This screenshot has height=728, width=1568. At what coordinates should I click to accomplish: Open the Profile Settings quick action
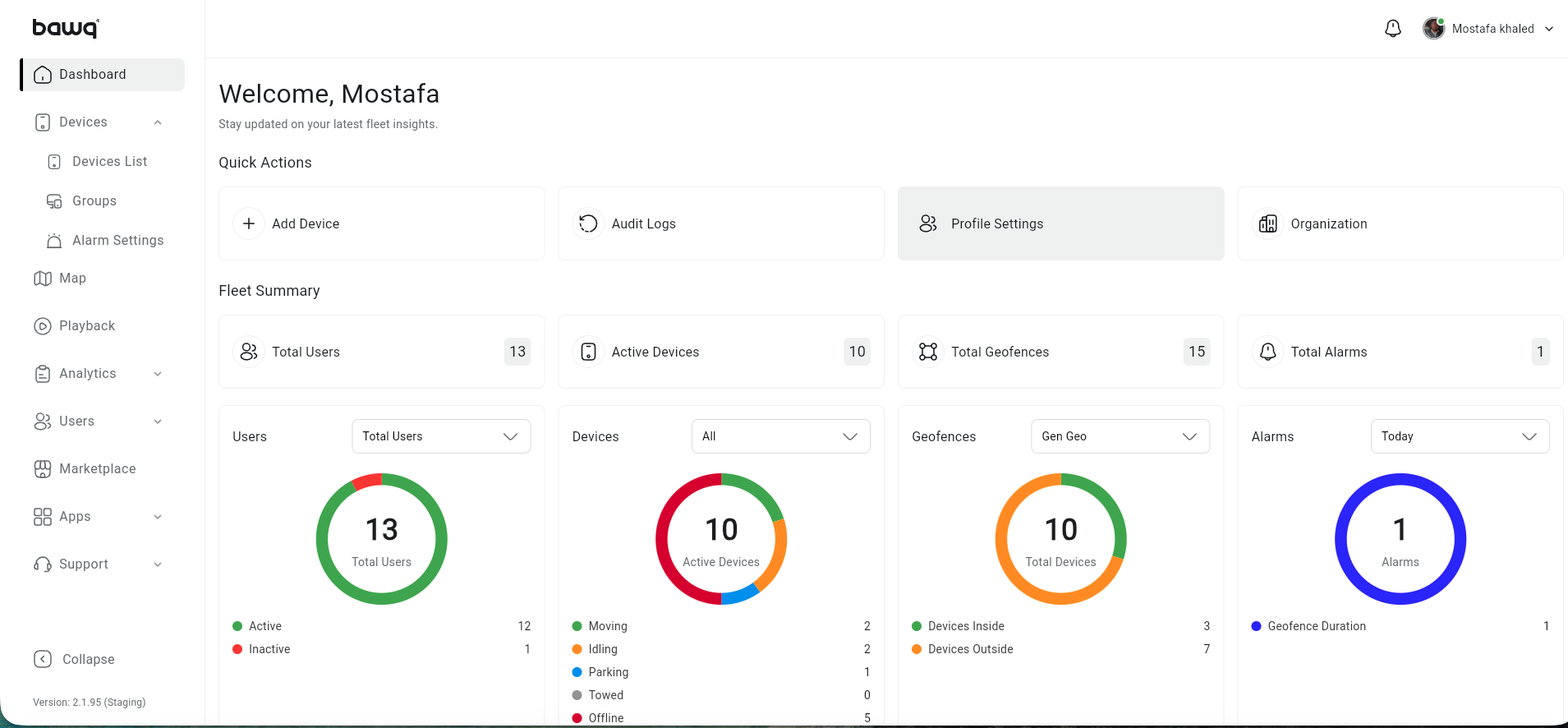point(1060,223)
